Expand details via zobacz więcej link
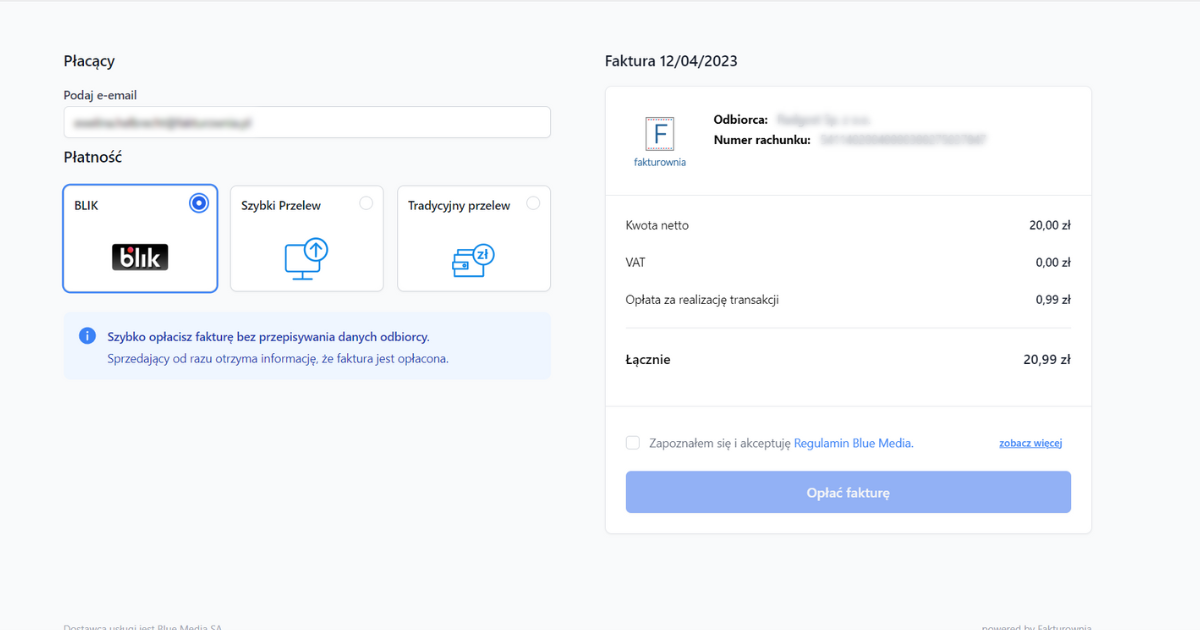The width and height of the screenshot is (1200, 630). click(1030, 443)
